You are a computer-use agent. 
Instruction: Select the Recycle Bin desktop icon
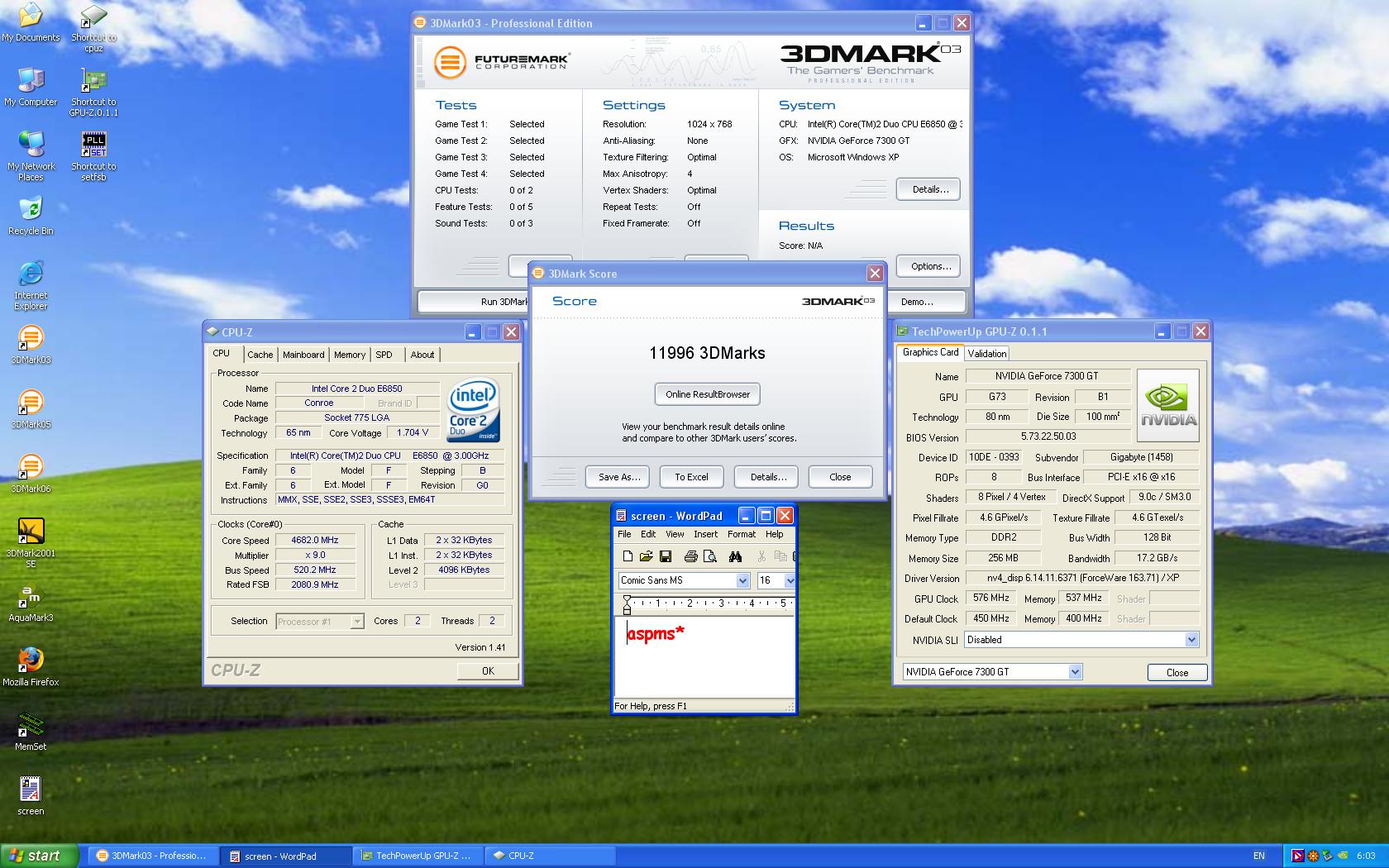pyautogui.click(x=31, y=217)
